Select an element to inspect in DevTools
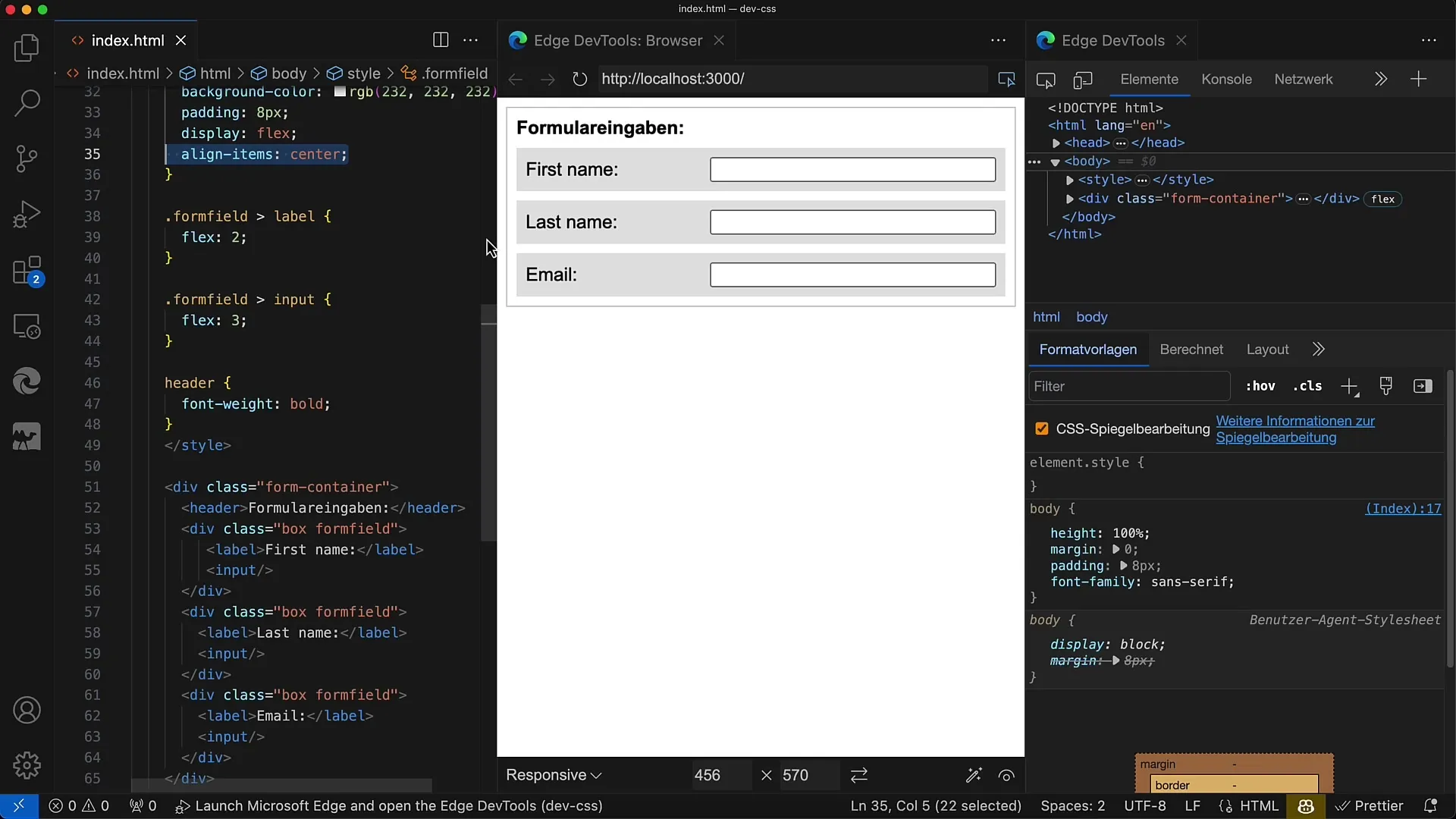1456x819 pixels. coord(1046,80)
